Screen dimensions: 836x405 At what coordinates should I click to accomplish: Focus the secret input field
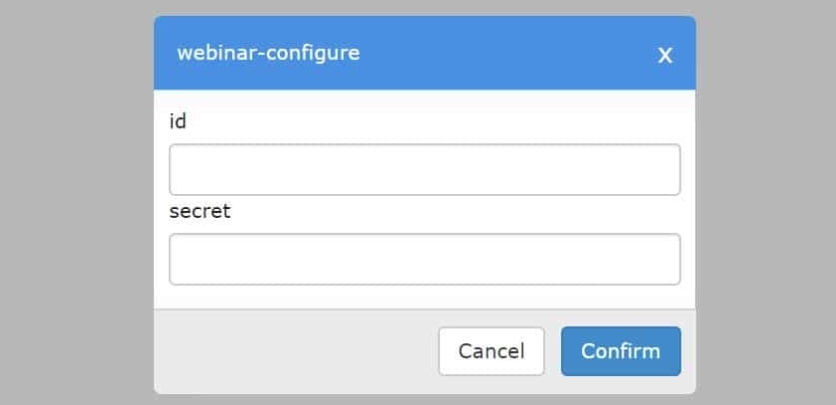(424, 259)
